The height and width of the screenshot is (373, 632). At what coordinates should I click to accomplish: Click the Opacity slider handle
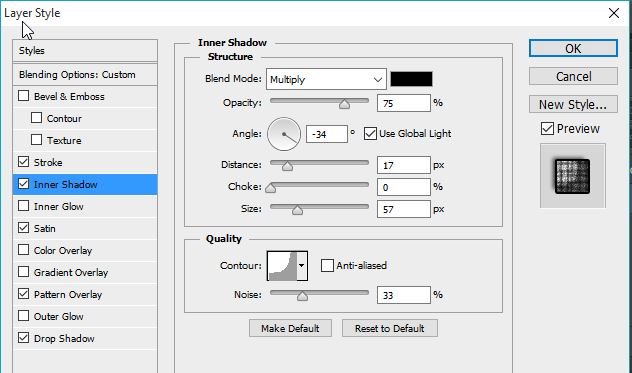coord(344,104)
